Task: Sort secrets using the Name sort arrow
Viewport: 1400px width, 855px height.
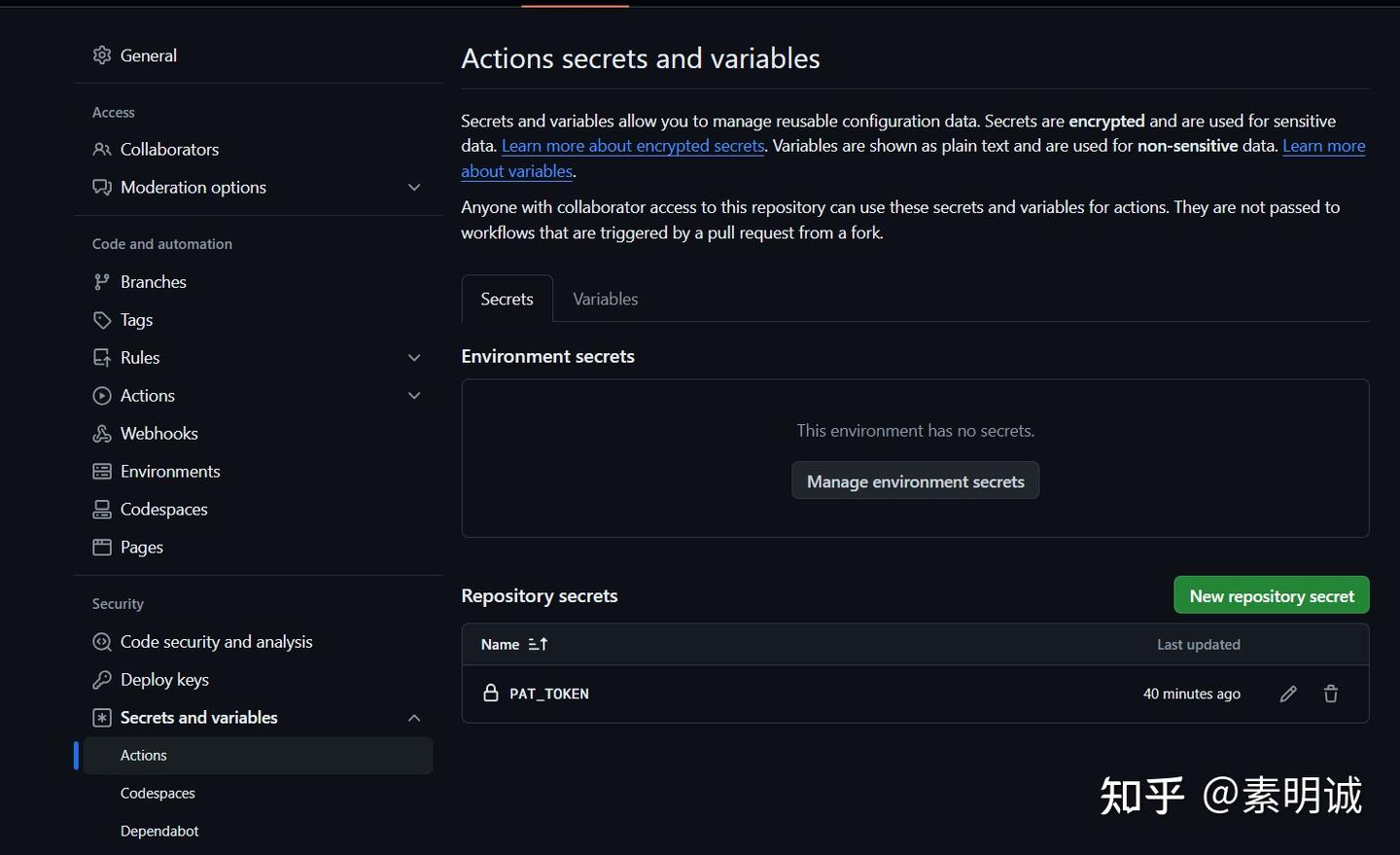Action: 538,644
